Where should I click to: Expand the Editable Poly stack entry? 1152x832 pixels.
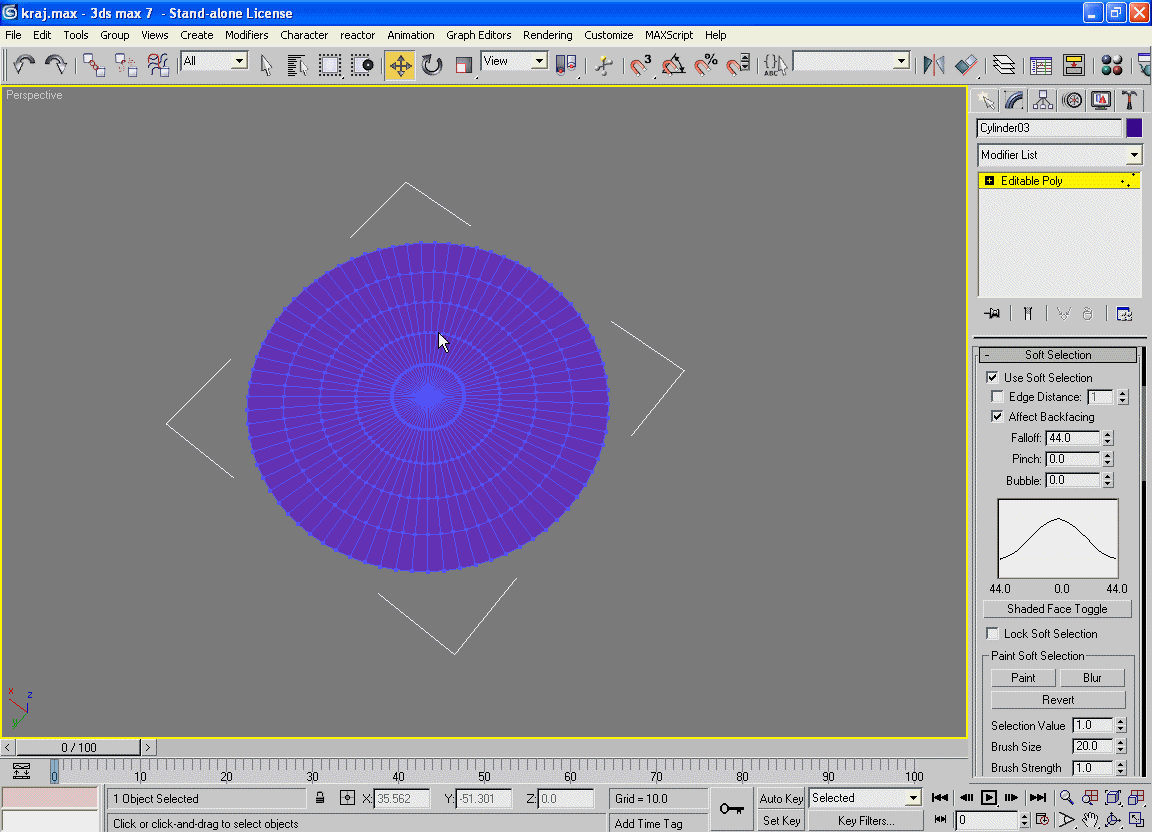coord(989,181)
